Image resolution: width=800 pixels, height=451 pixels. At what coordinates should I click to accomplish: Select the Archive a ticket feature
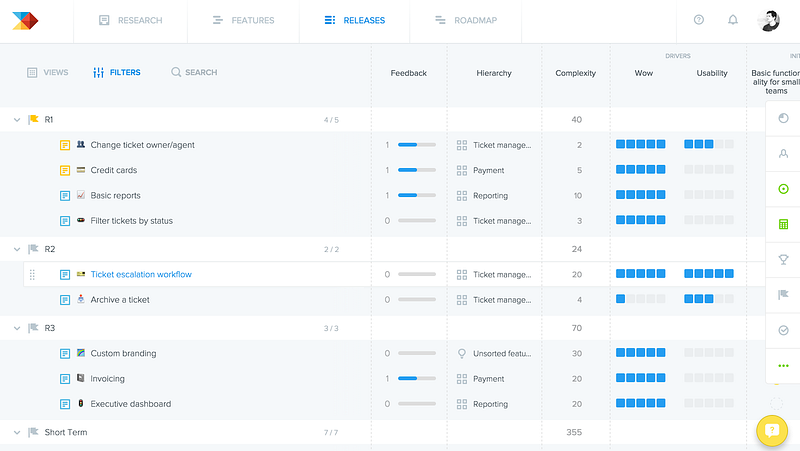(120, 300)
